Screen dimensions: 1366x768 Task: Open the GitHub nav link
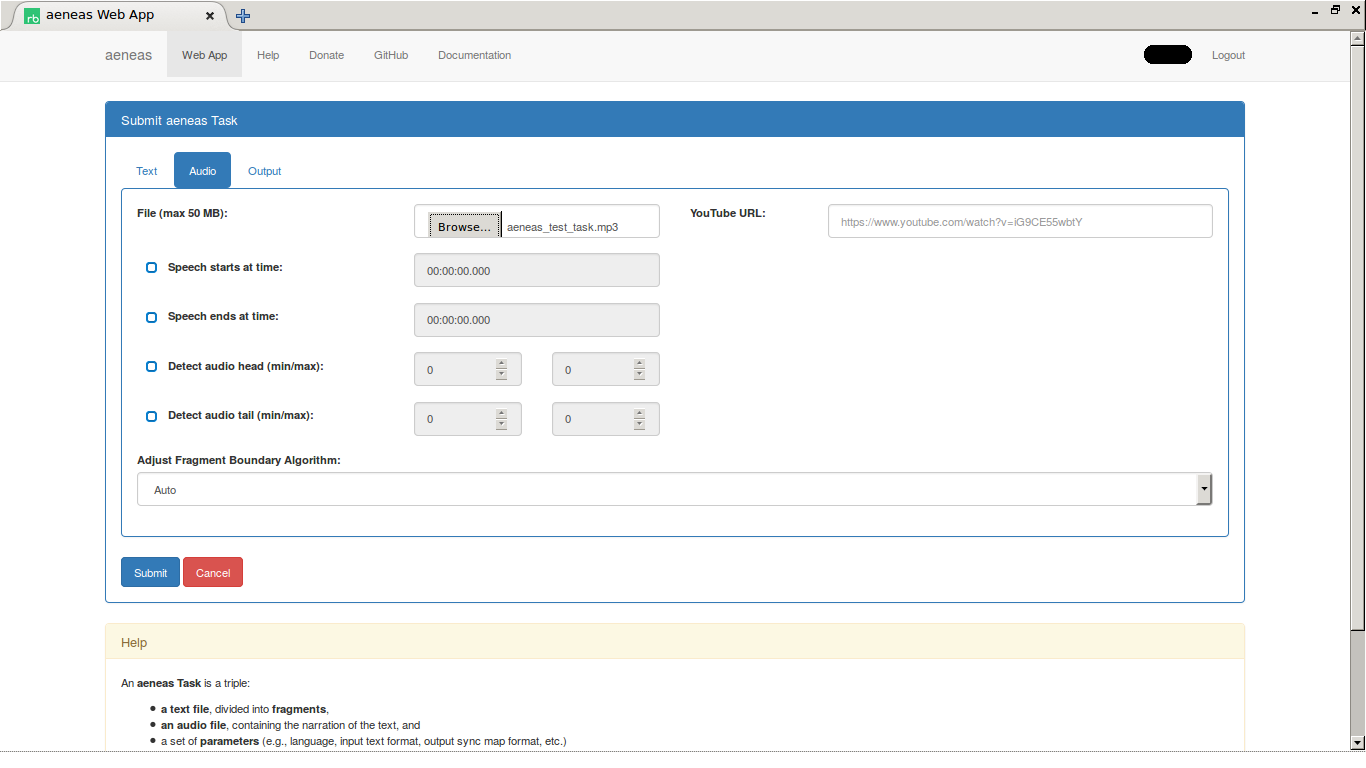(391, 55)
